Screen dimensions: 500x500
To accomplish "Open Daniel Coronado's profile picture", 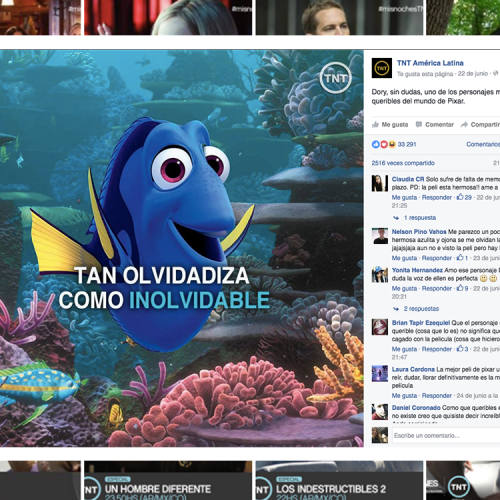I will click(380, 412).
